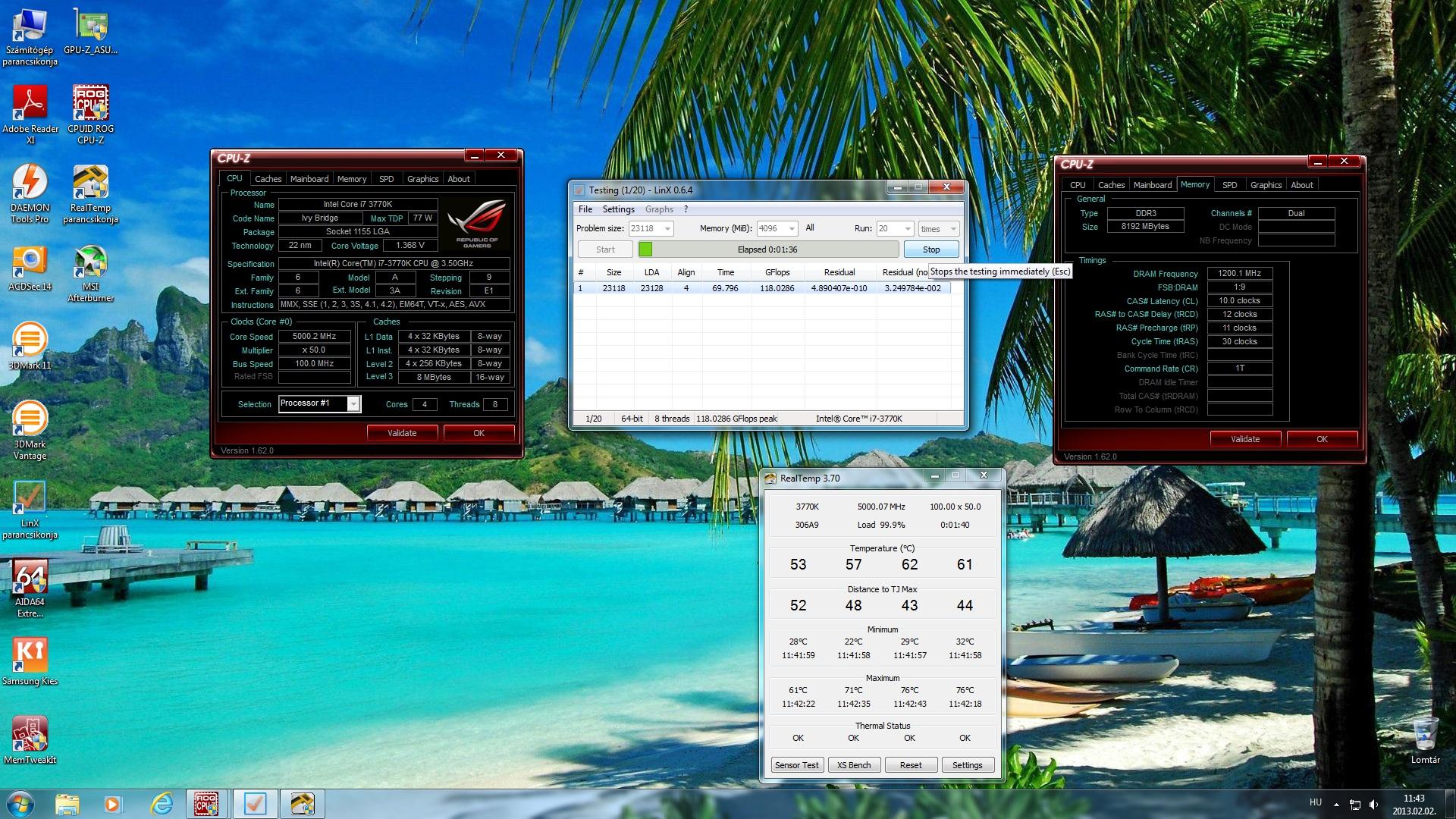Viewport: 1456px width, 819px height.
Task: Switch to CPU tab in right CPU-Z
Action: pos(1078,185)
